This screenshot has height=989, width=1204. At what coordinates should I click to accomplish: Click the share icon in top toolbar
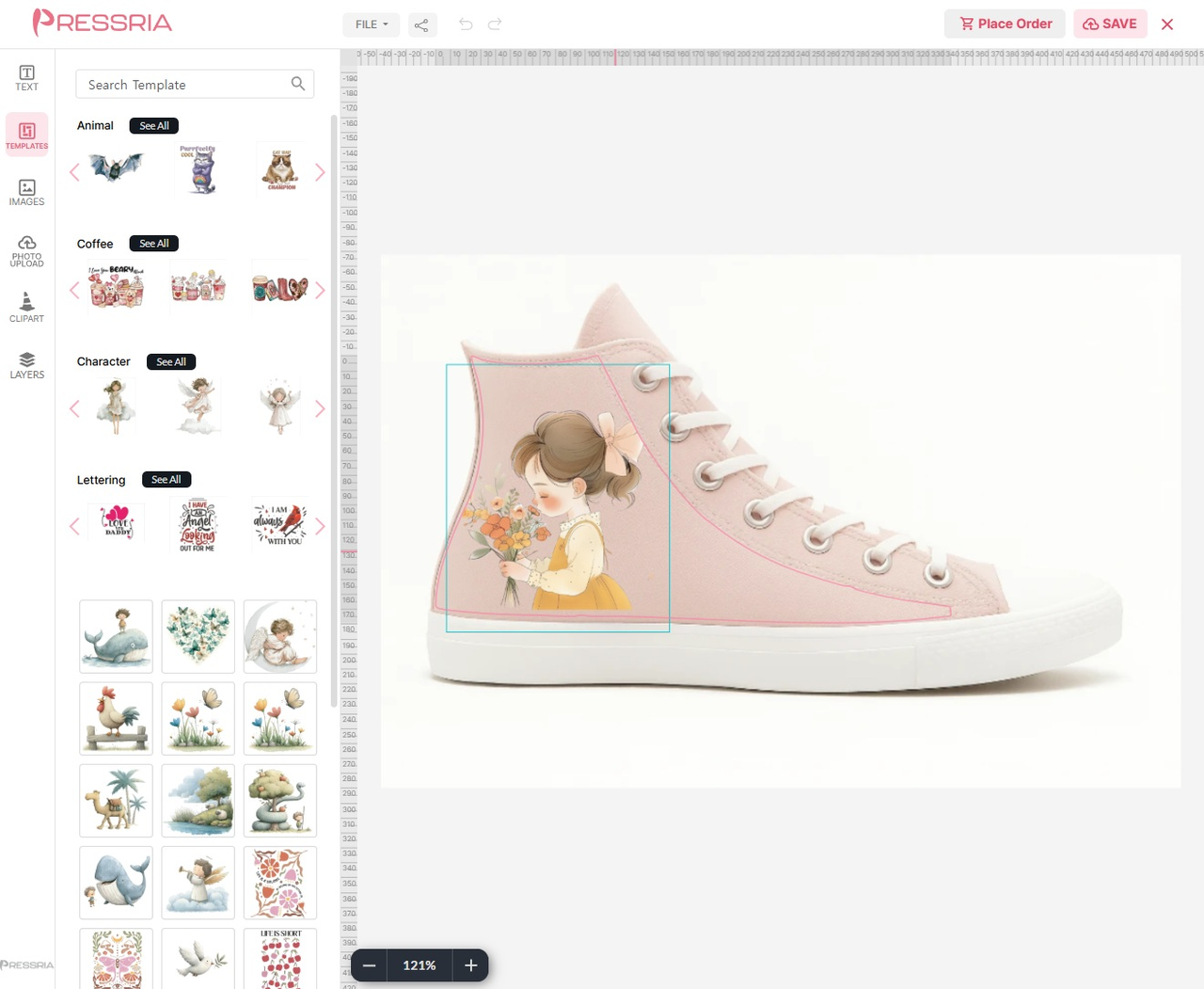(x=421, y=24)
